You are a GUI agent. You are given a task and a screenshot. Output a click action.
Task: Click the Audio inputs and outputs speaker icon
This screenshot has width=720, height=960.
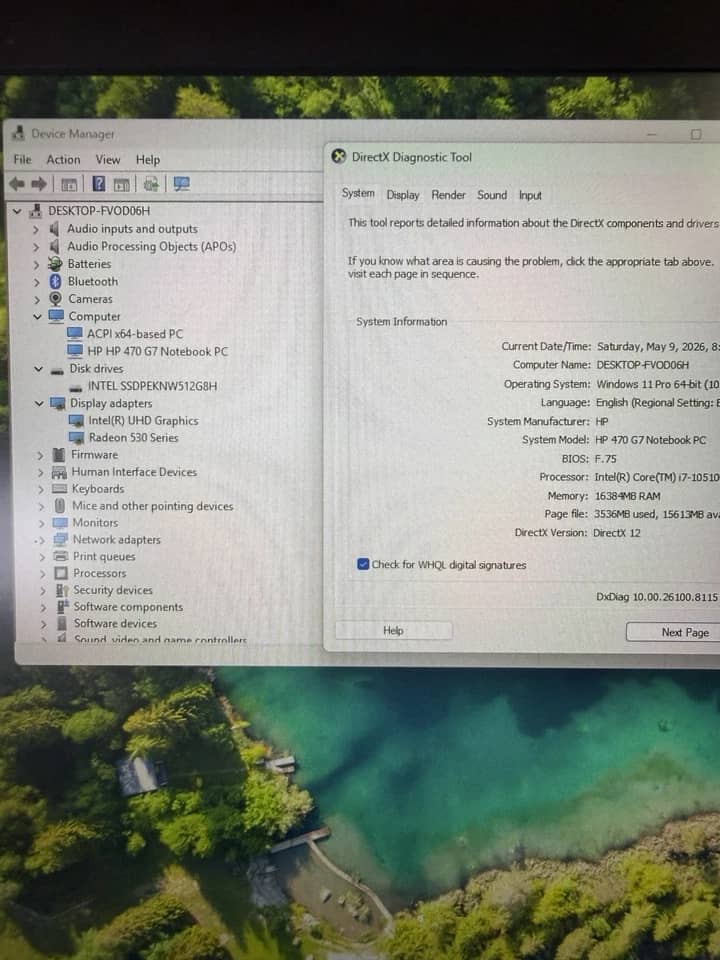[54, 229]
